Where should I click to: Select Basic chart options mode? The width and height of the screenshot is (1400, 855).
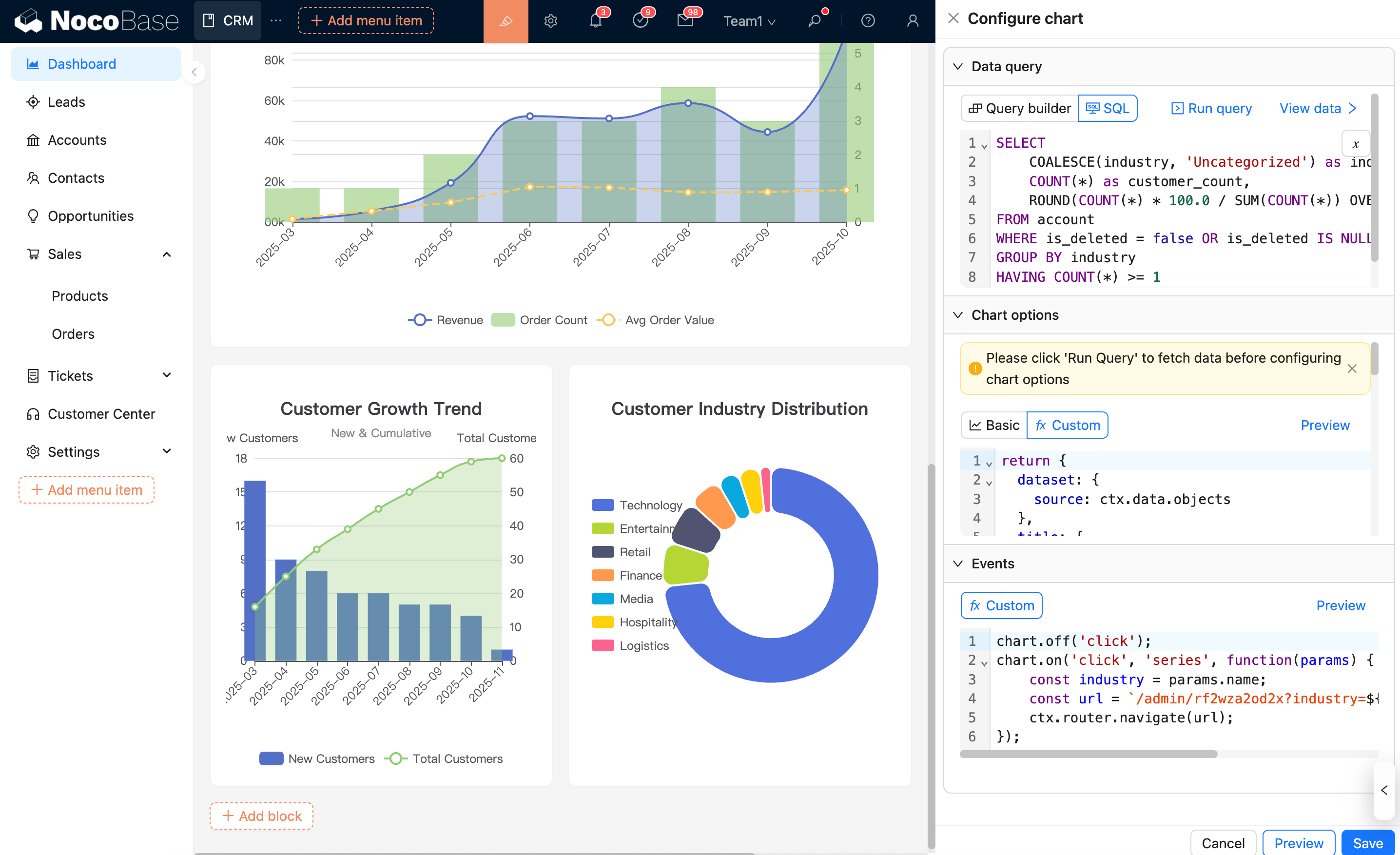[994, 425]
